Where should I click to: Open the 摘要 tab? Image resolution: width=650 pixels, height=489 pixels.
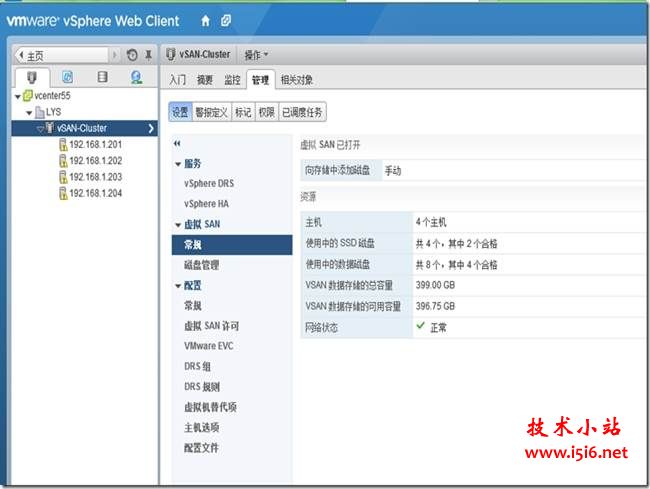(x=204, y=80)
